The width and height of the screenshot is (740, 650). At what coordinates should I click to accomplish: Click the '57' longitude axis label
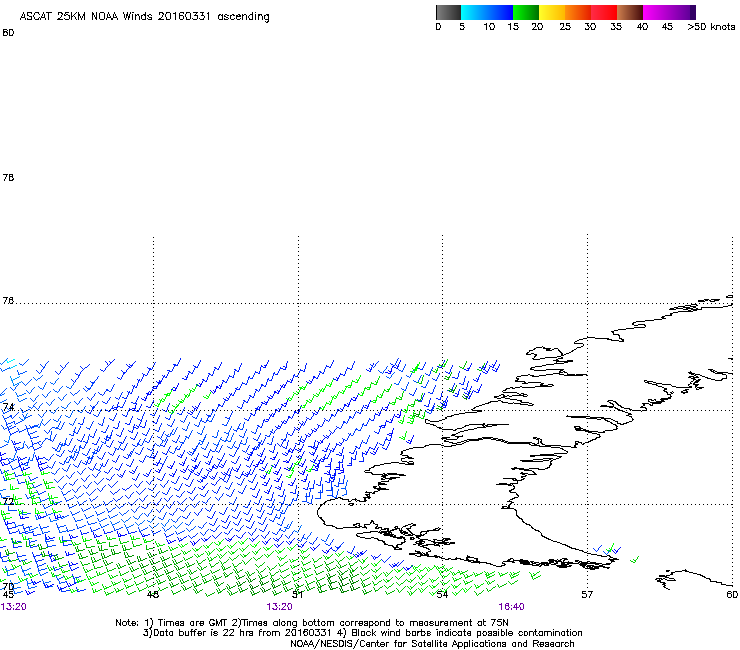(587, 595)
